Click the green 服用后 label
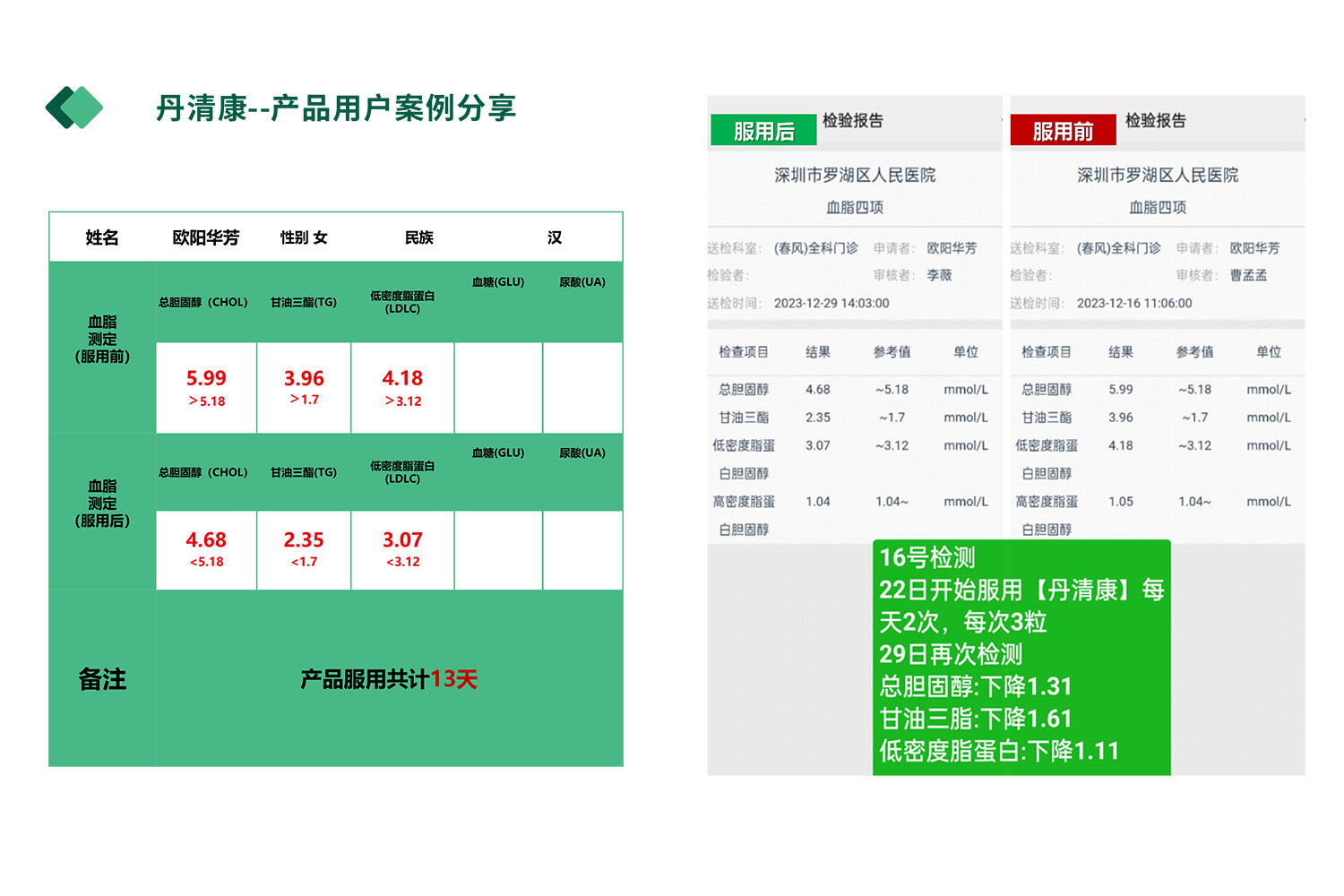Viewport: 1344px width, 896px height. tap(763, 131)
